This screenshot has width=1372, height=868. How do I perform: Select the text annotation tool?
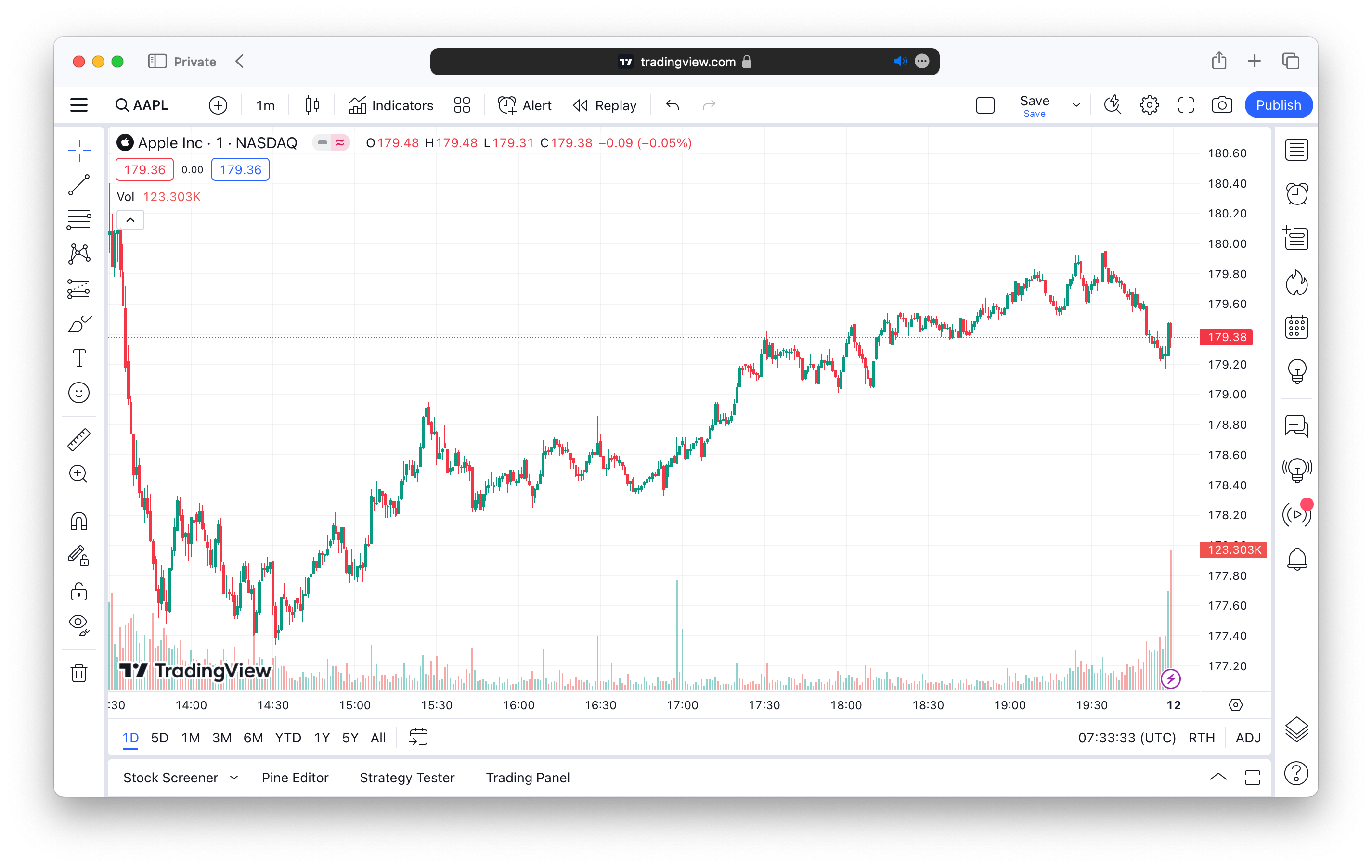(78, 358)
